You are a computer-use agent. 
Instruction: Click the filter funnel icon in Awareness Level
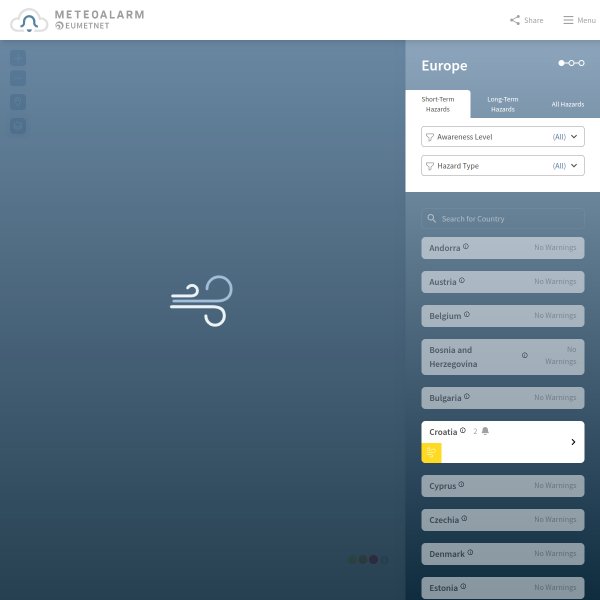coord(430,137)
